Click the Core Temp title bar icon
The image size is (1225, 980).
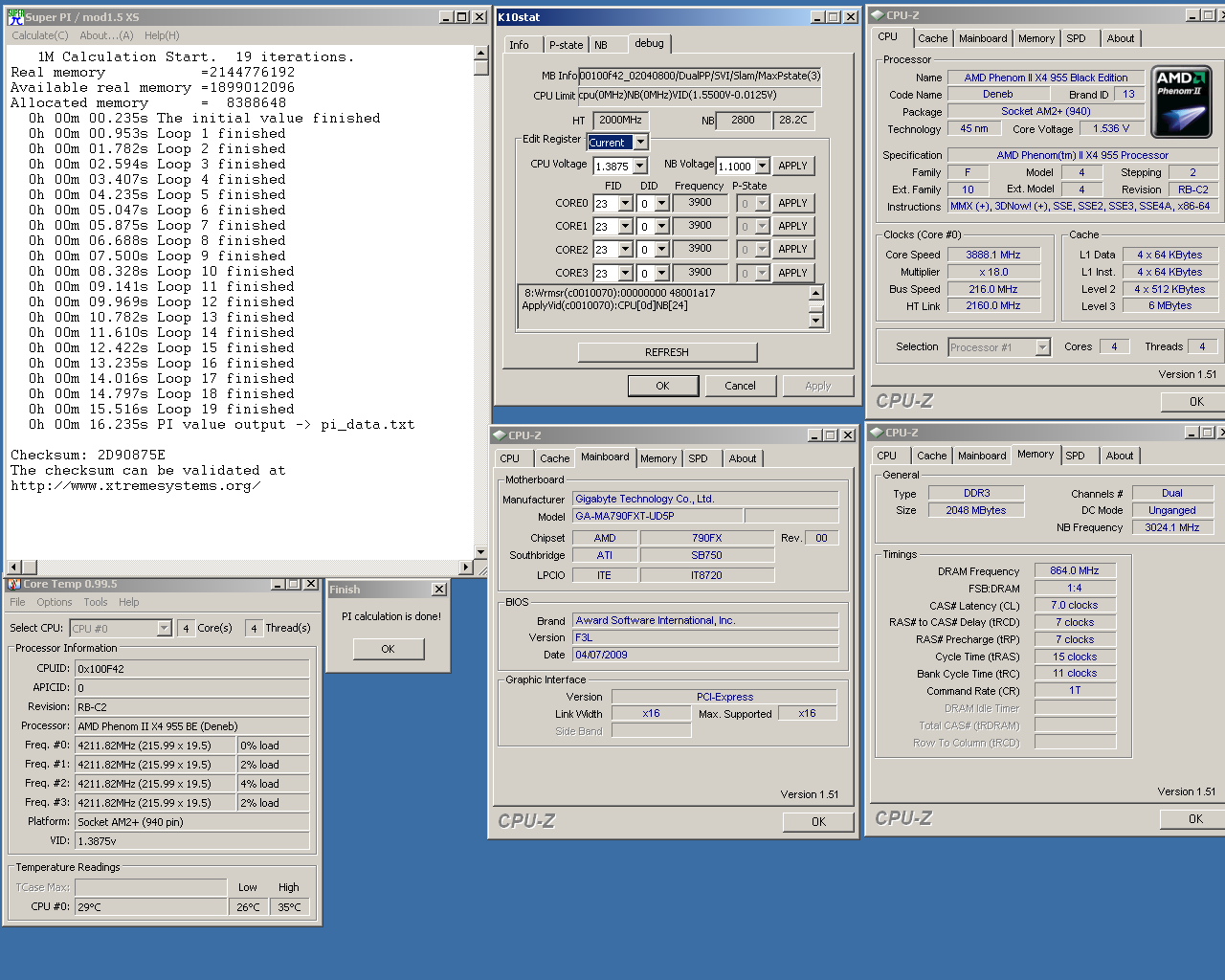tap(13, 584)
